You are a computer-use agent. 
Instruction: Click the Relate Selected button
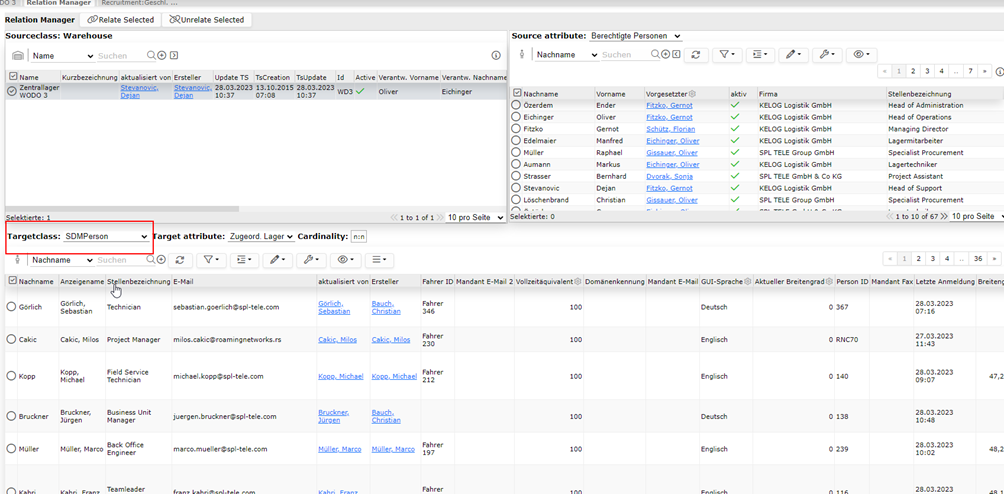click(x=120, y=20)
